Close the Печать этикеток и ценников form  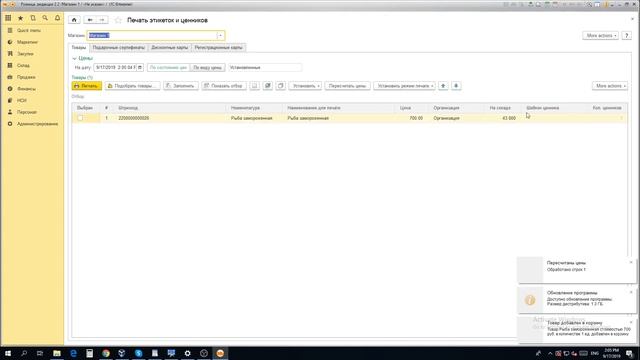pos(633,19)
